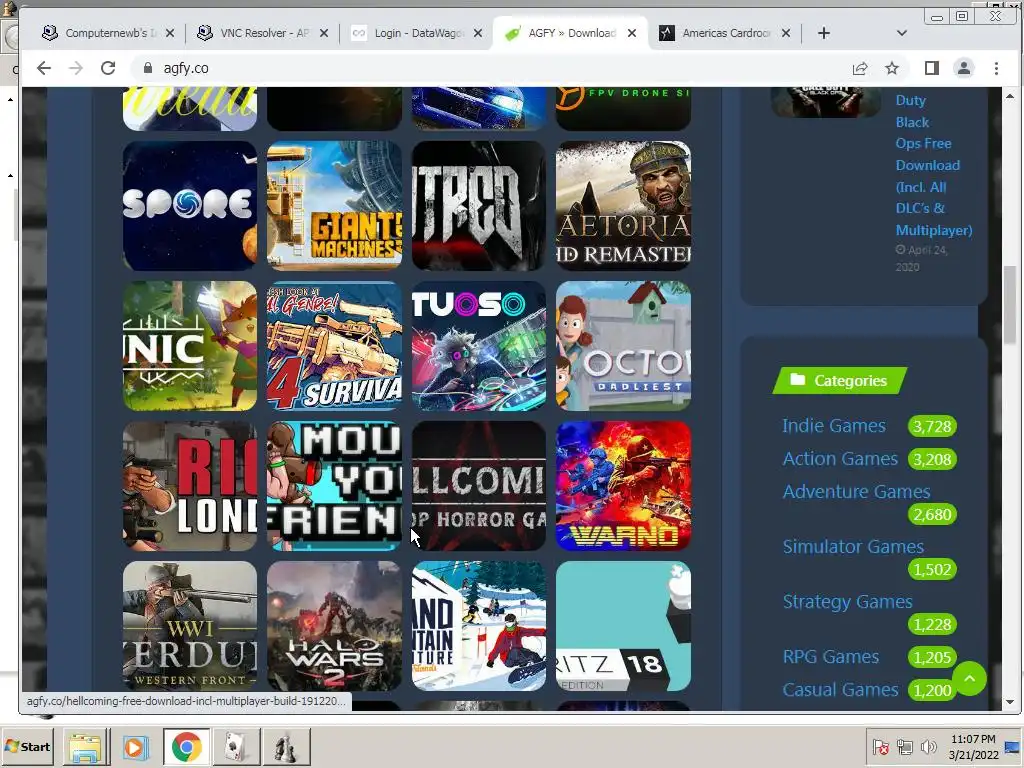Click the page scrollbar up arrow
The image size is (1024, 768).
pos(1010,96)
